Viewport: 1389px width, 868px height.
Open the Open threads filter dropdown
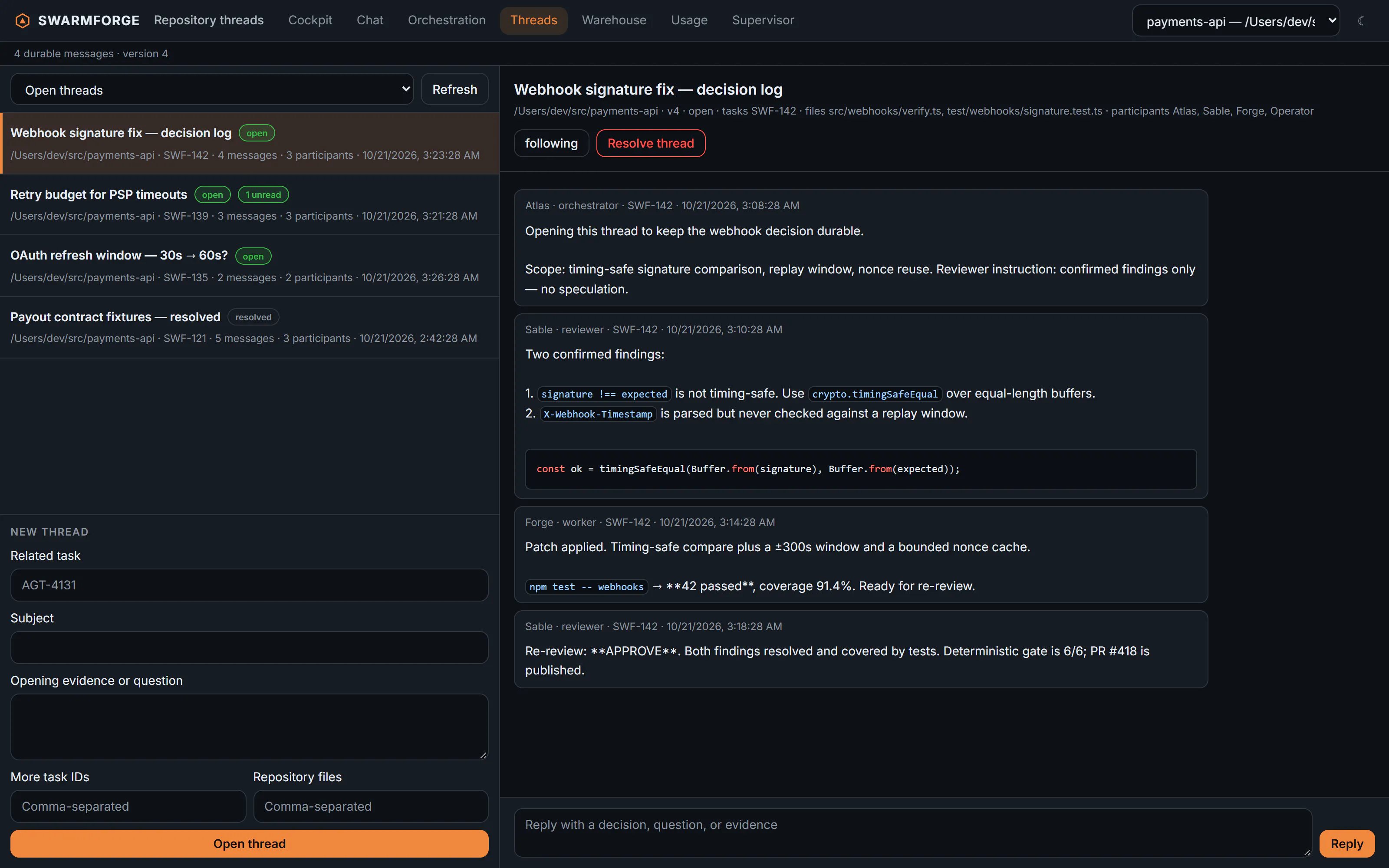click(x=212, y=89)
